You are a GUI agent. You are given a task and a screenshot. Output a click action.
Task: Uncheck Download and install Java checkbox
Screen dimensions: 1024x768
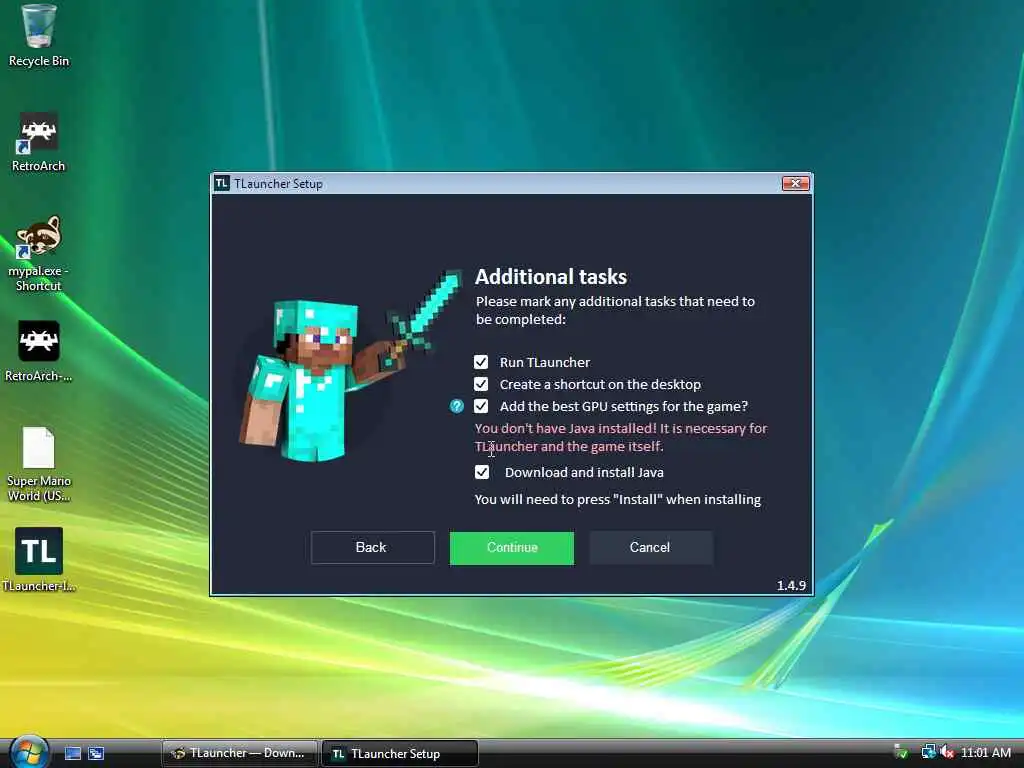pyautogui.click(x=482, y=472)
